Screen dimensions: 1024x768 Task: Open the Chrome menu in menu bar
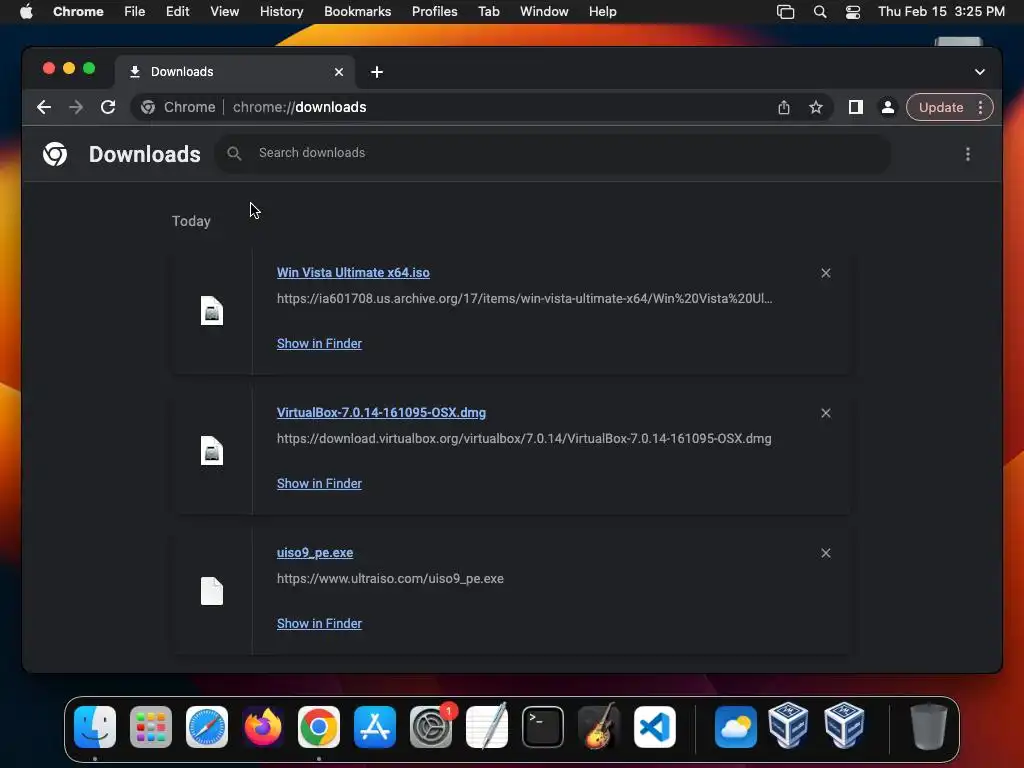(x=78, y=12)
